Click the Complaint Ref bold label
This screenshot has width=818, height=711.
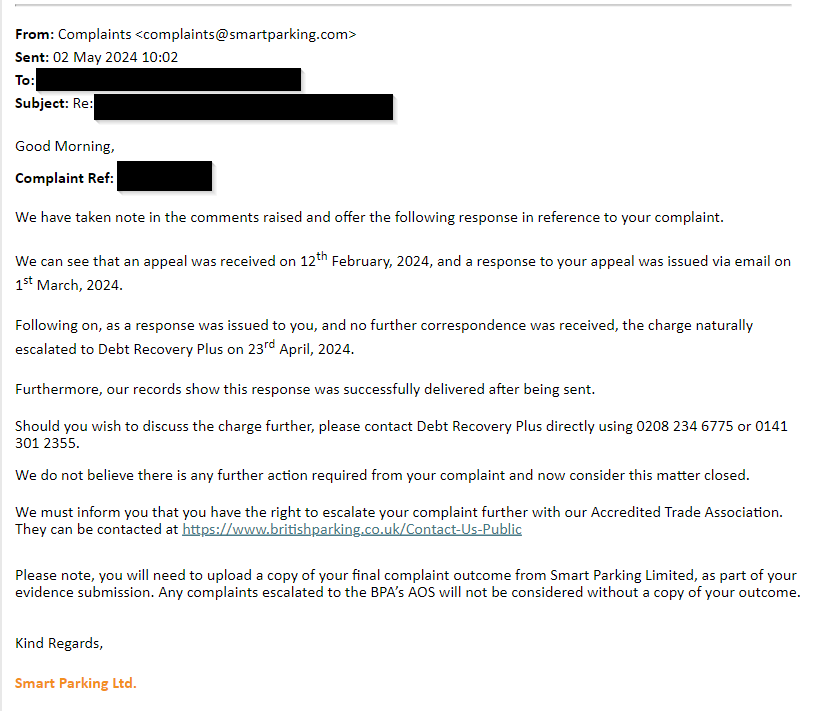64,178
